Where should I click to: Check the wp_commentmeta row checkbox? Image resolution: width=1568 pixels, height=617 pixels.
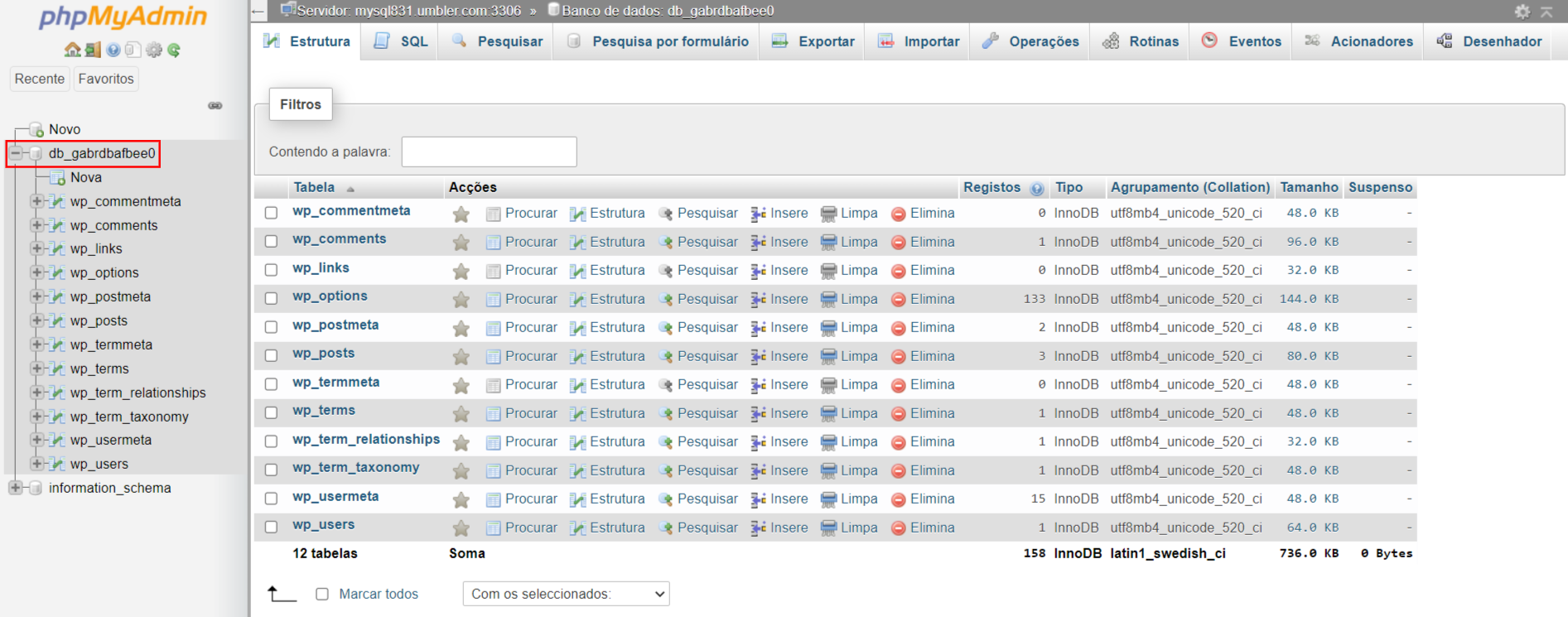(x=271, y=213)
